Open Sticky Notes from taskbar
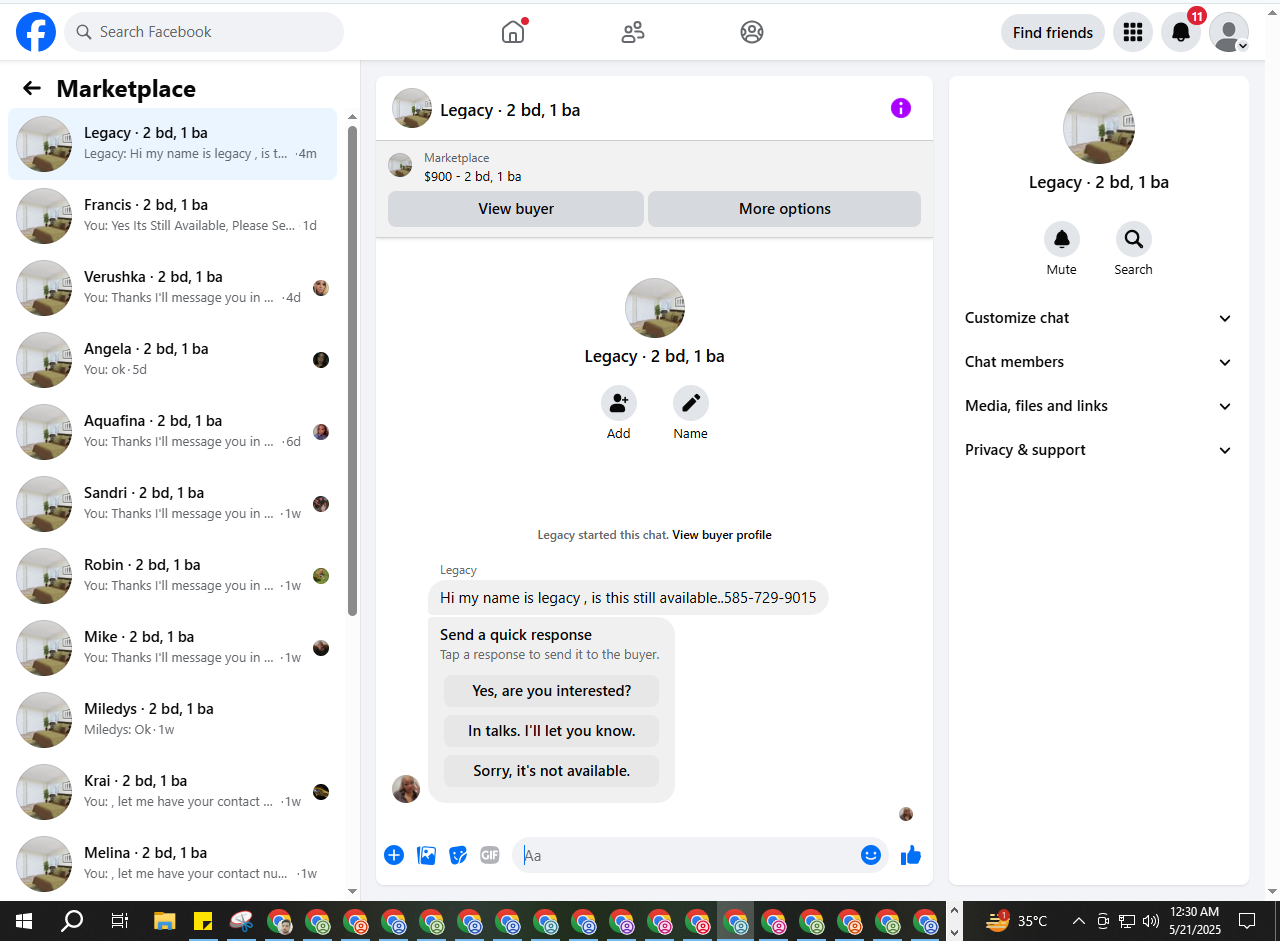Viewport: 1280px width, 941px height. (x=203, y=921)
